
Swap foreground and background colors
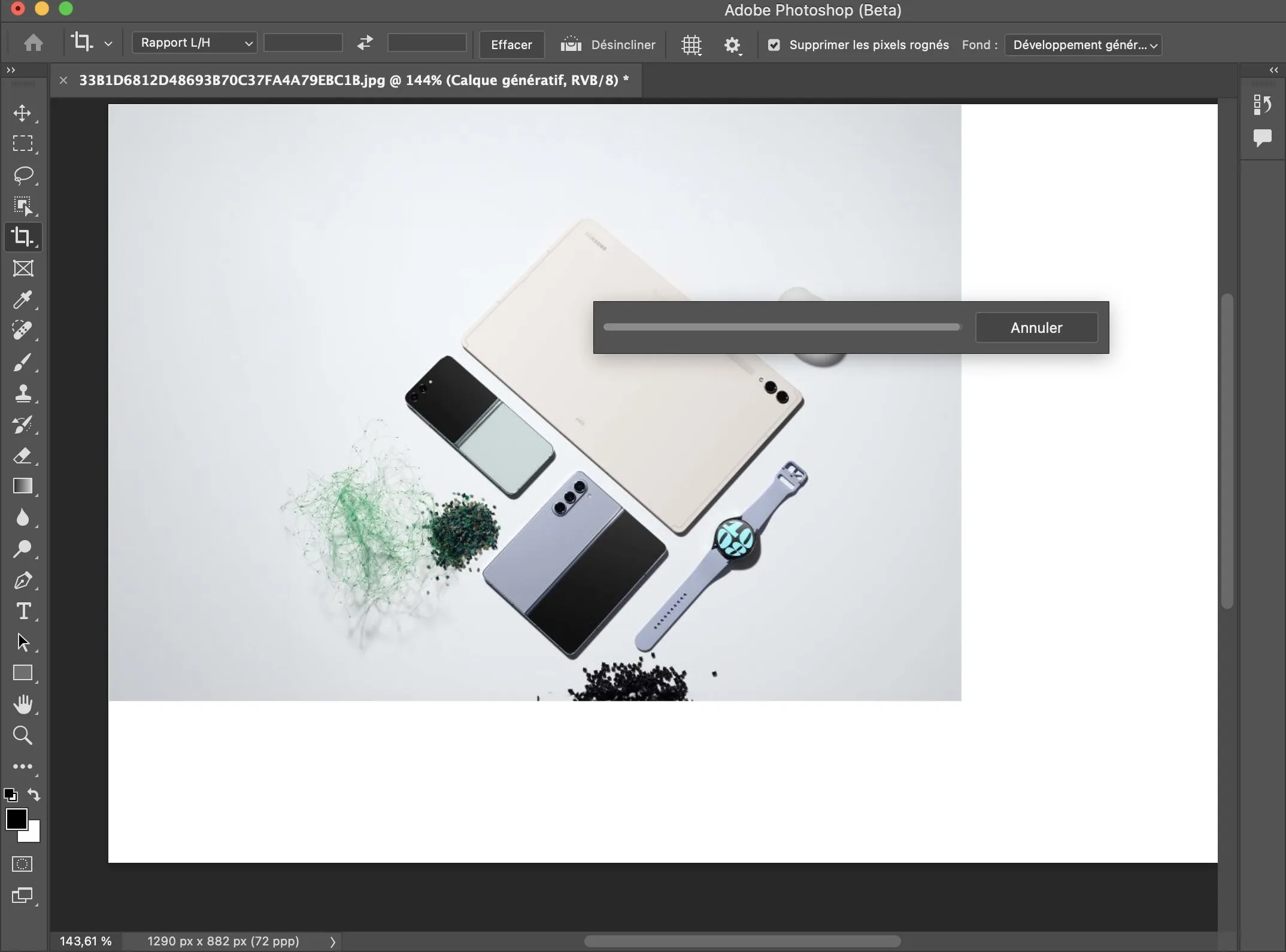pyautogui.click(x=34, y=795)
